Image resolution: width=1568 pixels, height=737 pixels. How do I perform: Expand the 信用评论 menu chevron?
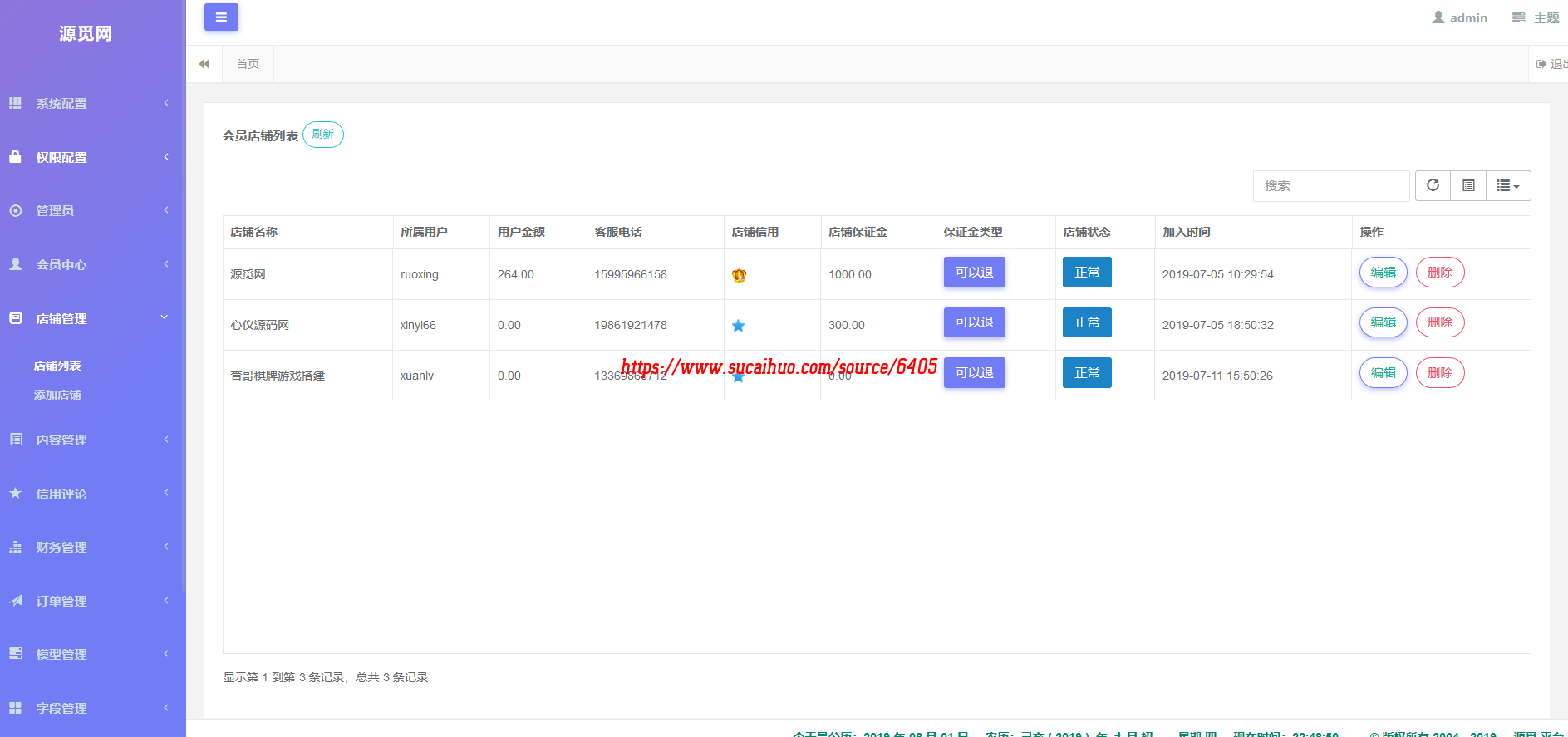click(166, 493)
